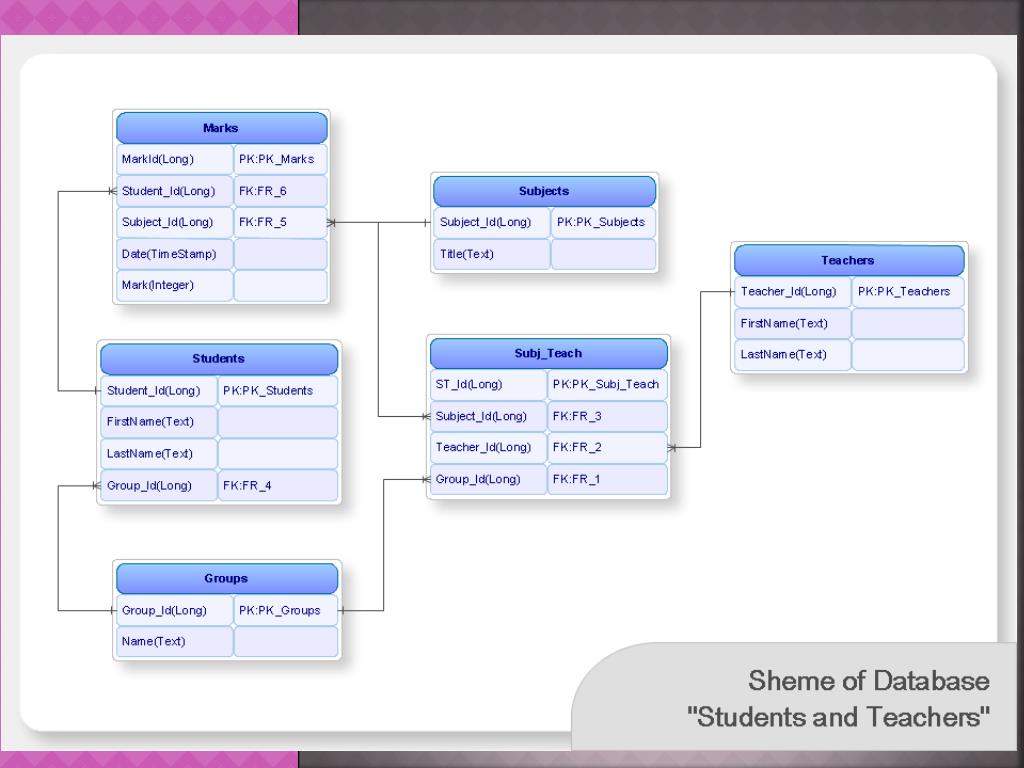The height and width of the screenshot is (768, 1024).
Task: Select the Subj_Teach table header
Action: click(548, 352)
